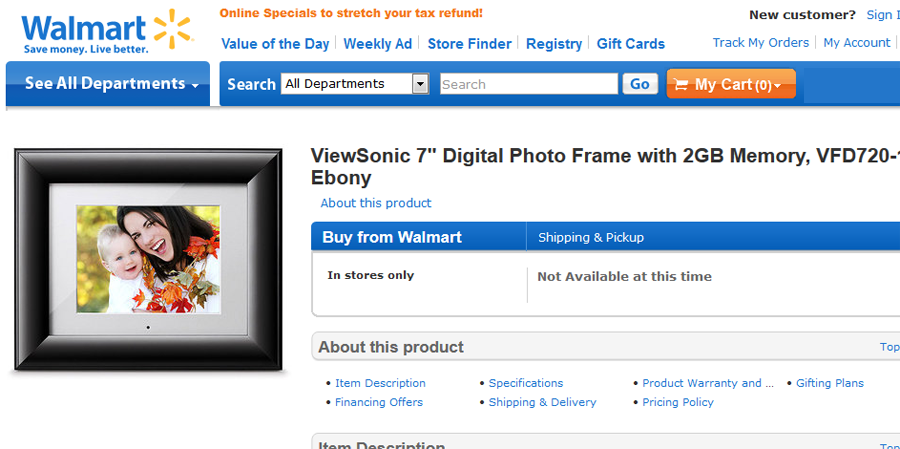Select the Buy from Walmart tab

tap(393, 237)
